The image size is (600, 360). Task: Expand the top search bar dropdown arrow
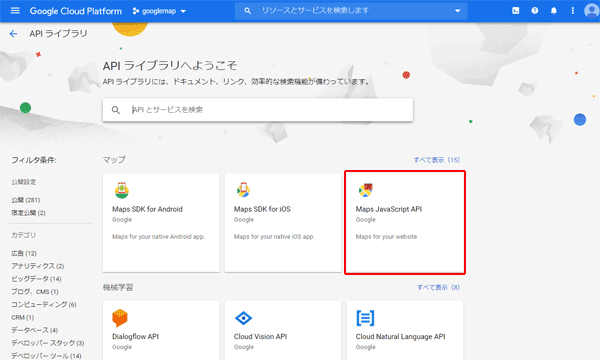tap(457, 11)
